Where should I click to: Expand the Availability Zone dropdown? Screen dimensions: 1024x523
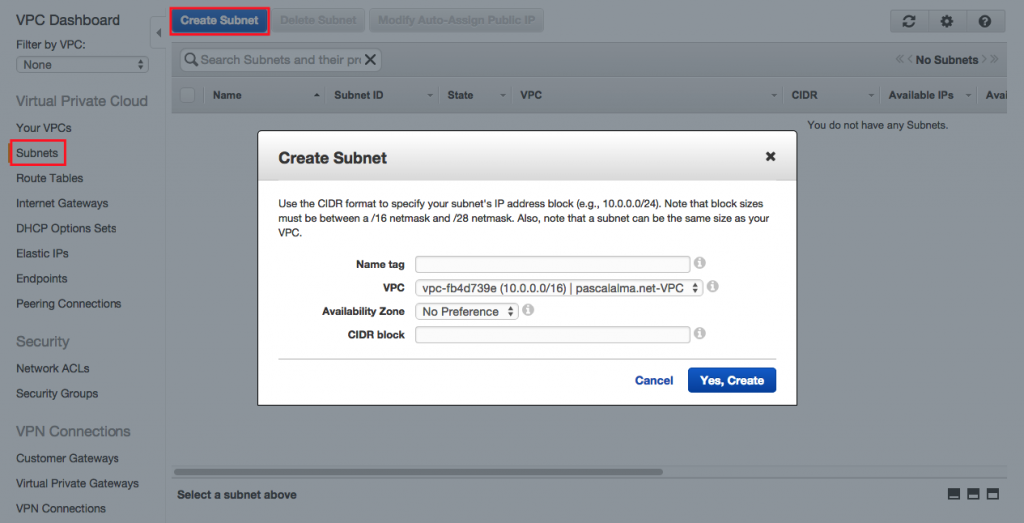(x=466, y=312)
